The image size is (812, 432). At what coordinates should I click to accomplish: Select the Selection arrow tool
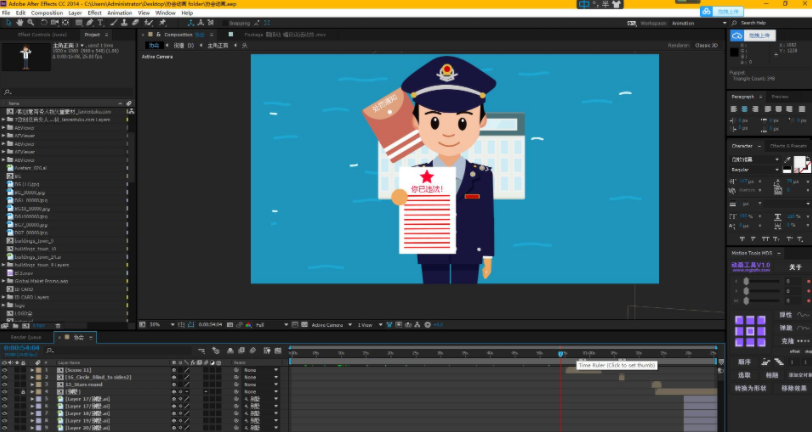pos(9,23)
